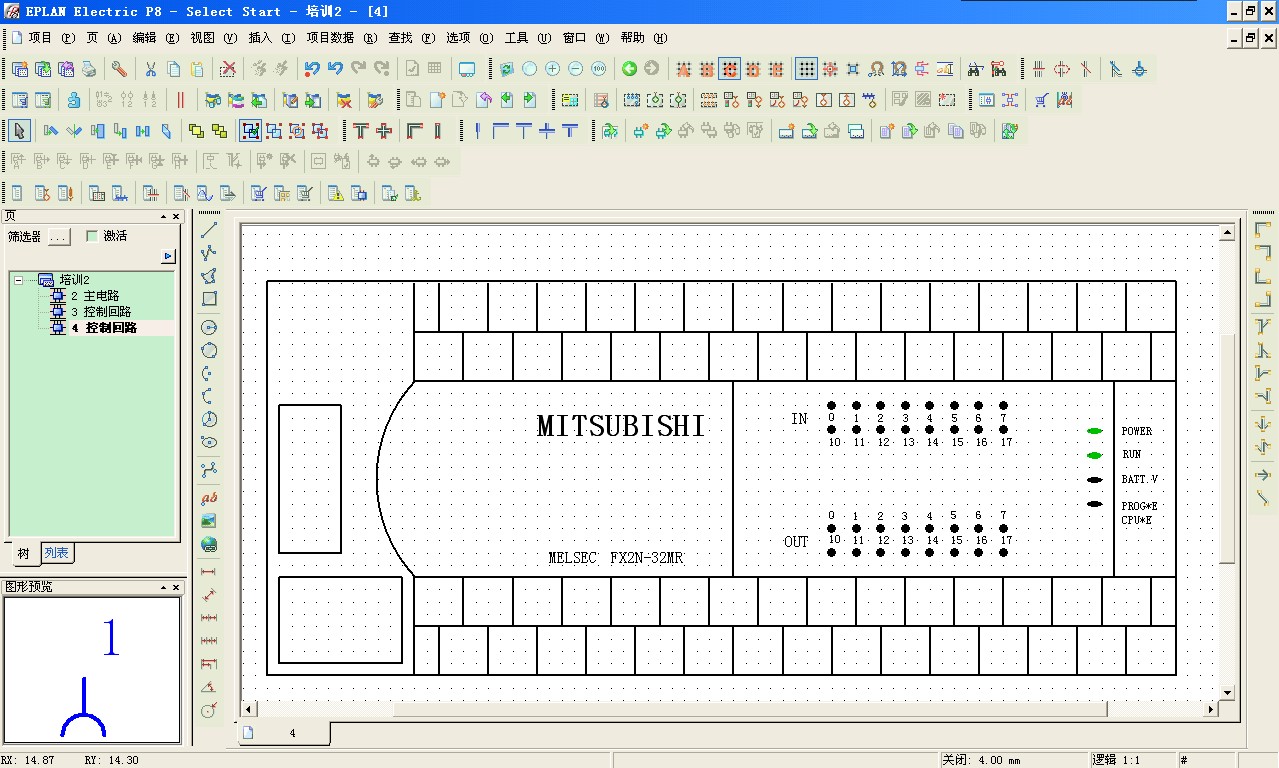The width and height of the screenshot is (1279, 768).
Task: Switch to the 列表 tab
Action: pos(57,553)
